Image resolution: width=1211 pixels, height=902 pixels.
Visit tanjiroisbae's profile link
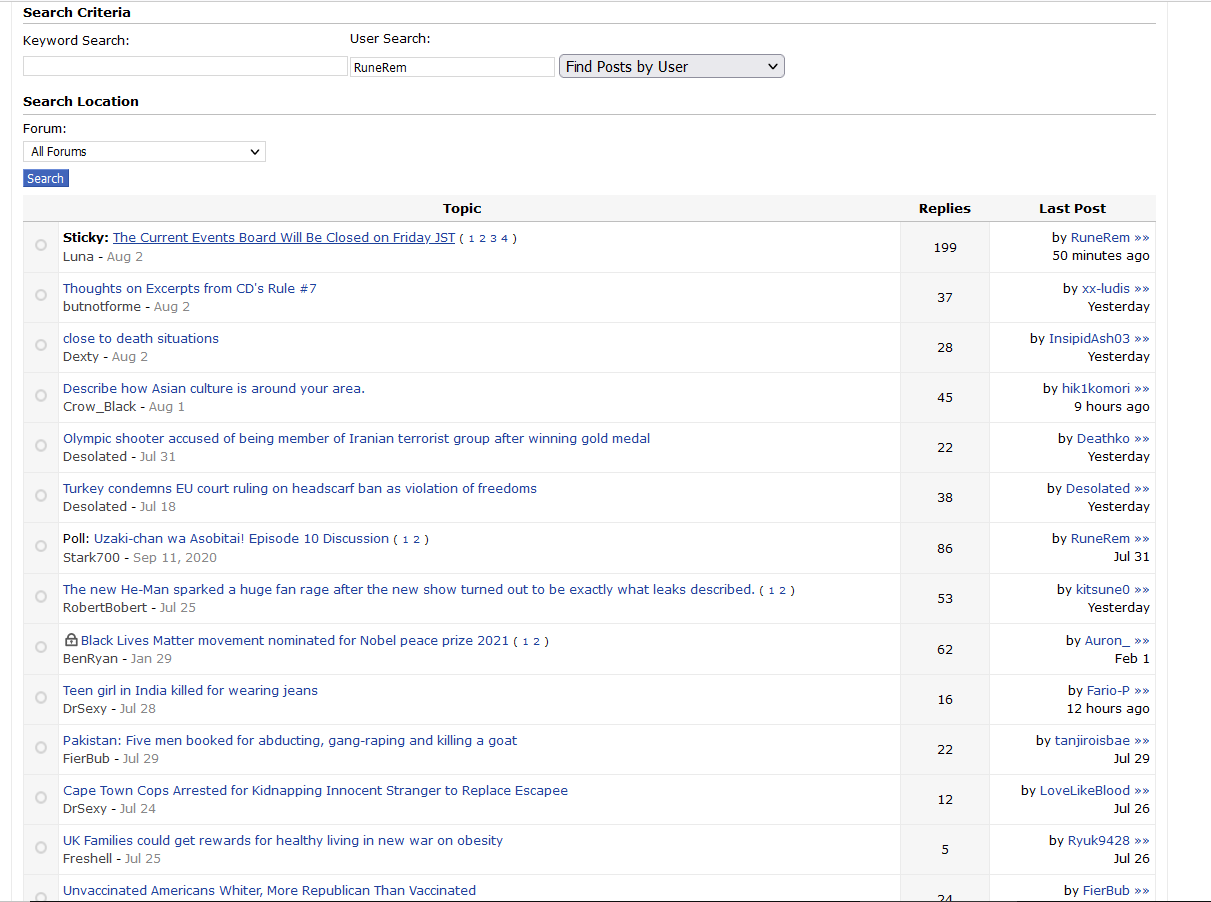1092,741
